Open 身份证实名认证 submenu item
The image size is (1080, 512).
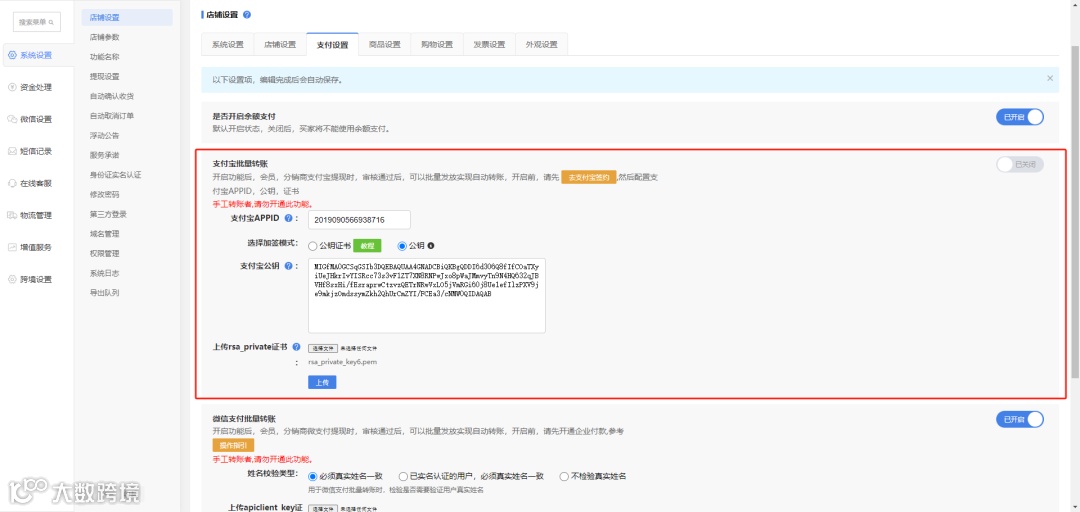tap(115, 174)
